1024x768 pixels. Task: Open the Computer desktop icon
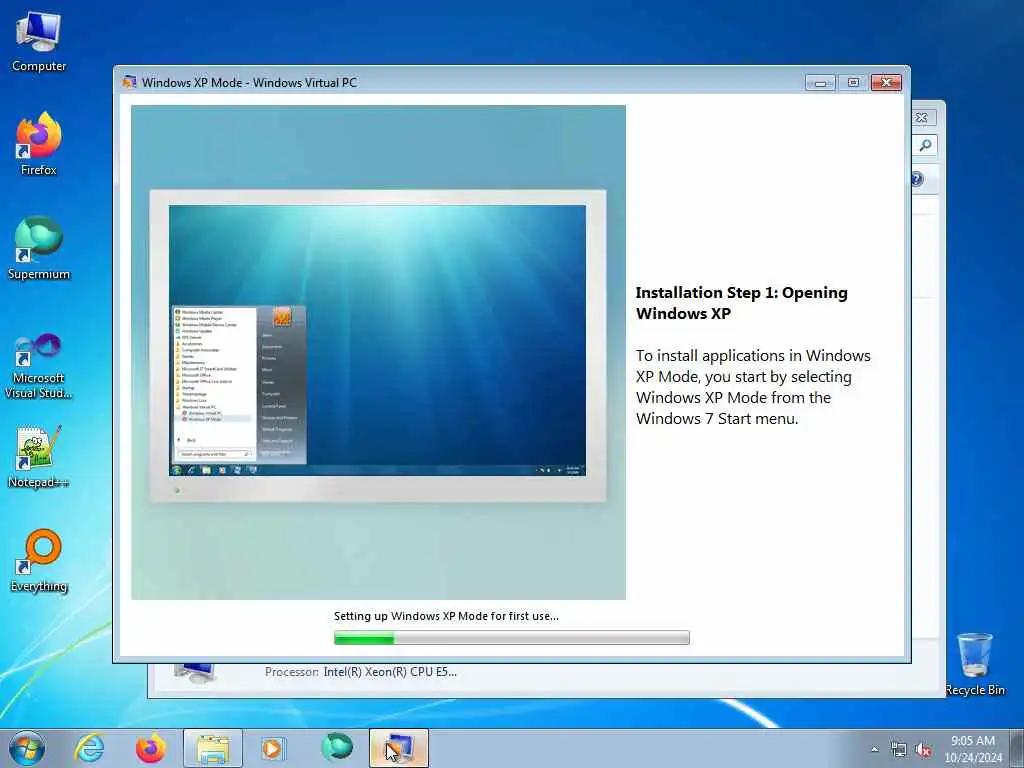39,42
